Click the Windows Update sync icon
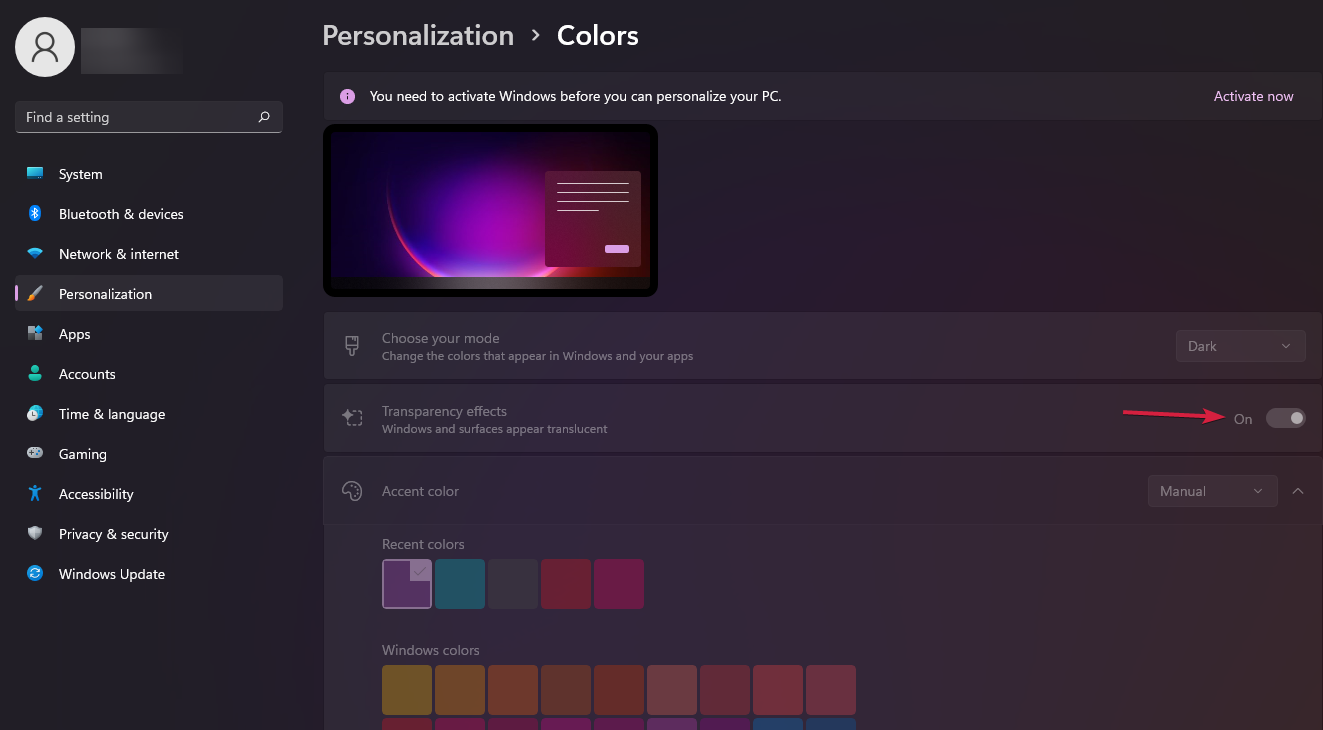Image resolution: width=1323 pixels, height=730 pixels. pos(35,574)
